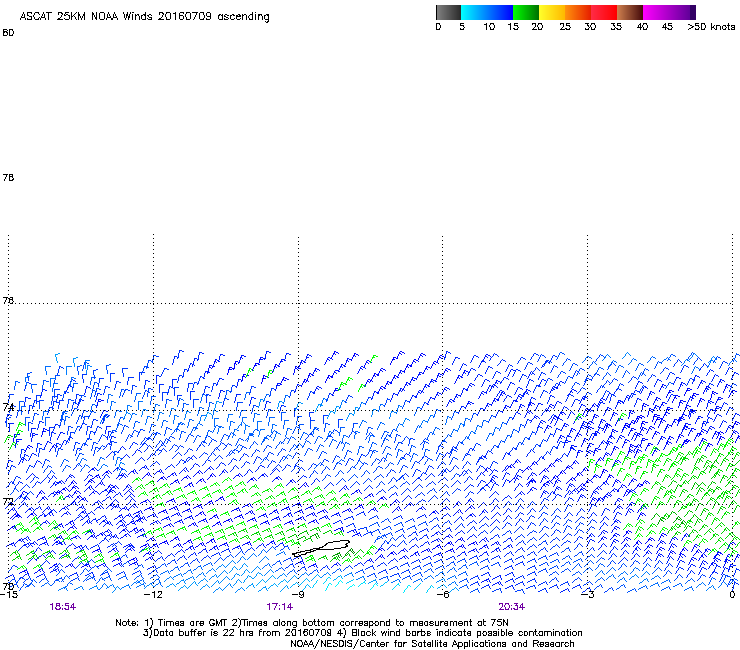Click the '18:54' pass time label
This screenshot has width=740, height=650.
click(62, 607)
